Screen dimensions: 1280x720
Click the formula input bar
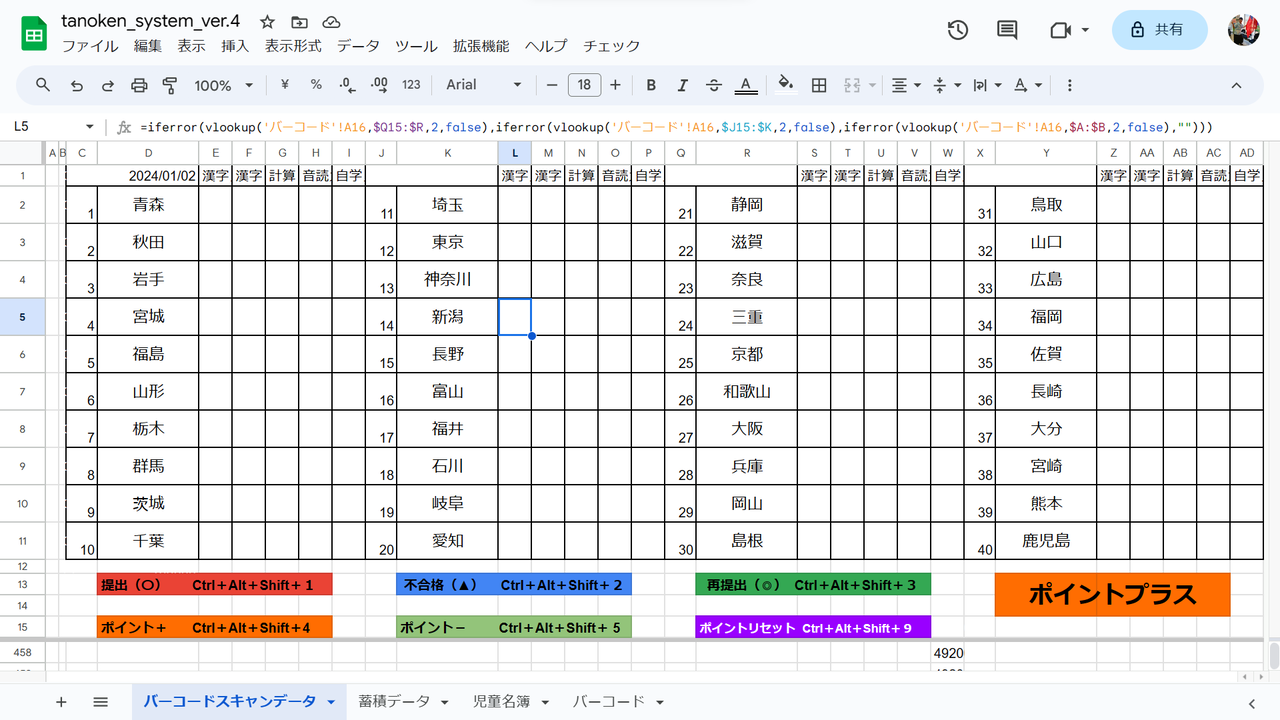coord(600,126)
